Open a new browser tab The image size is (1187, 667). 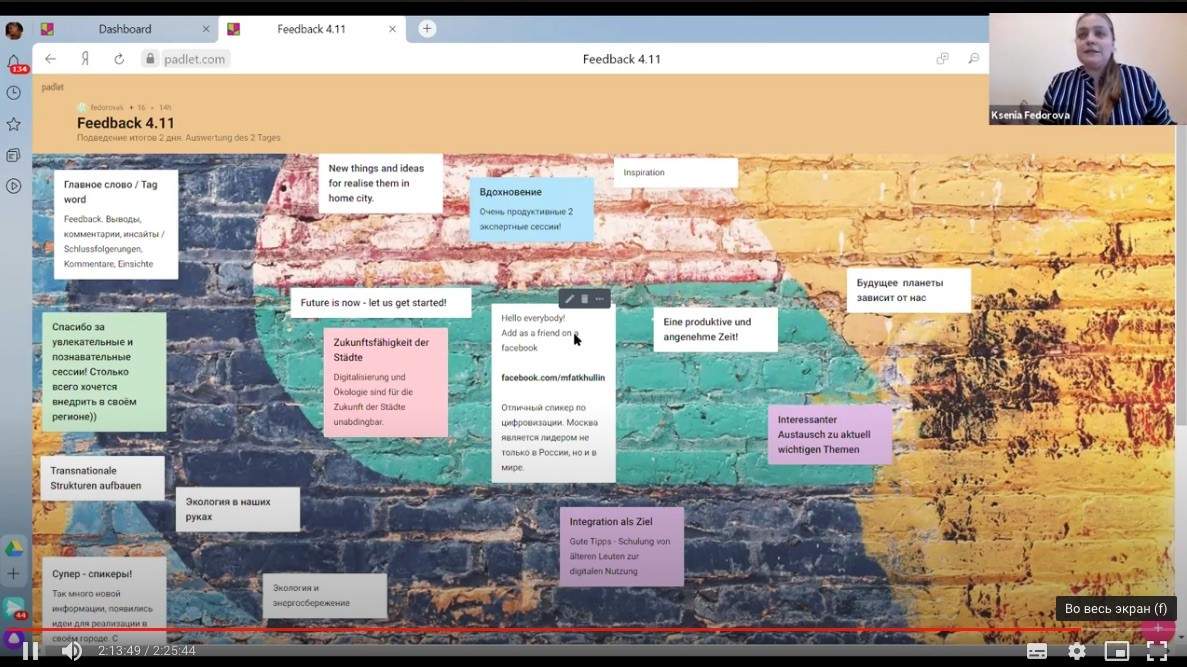tap(427, 29)
